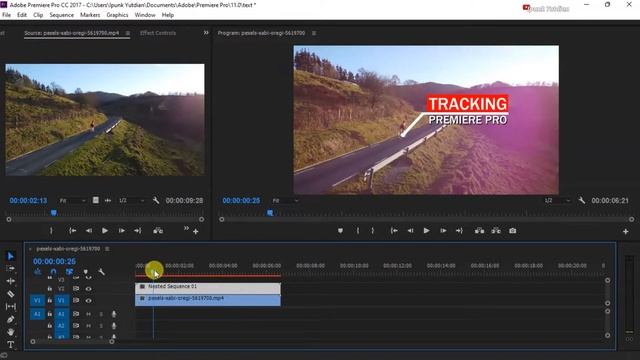Mark In in Program monitor
640x360 pixels.
(x=358, y=231)
